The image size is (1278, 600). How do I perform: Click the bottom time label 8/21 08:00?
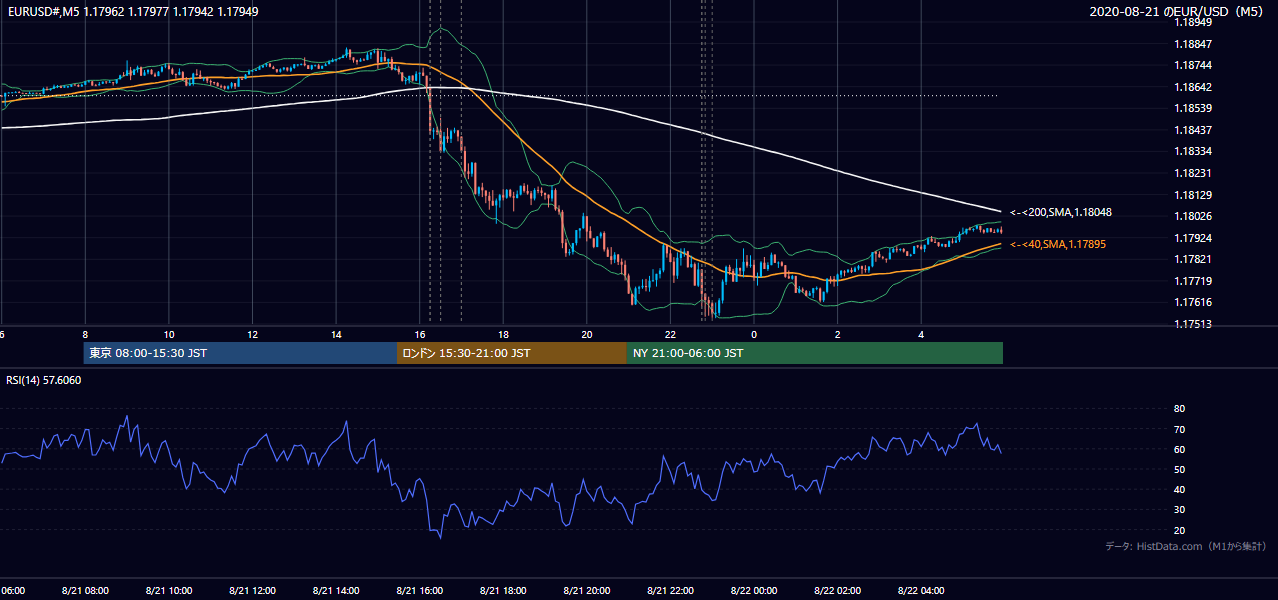[x=85, y=591]
